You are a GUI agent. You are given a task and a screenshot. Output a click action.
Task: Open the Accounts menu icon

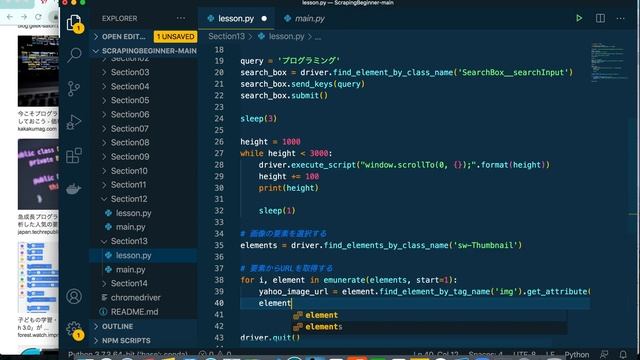click(x=74, y=296)
